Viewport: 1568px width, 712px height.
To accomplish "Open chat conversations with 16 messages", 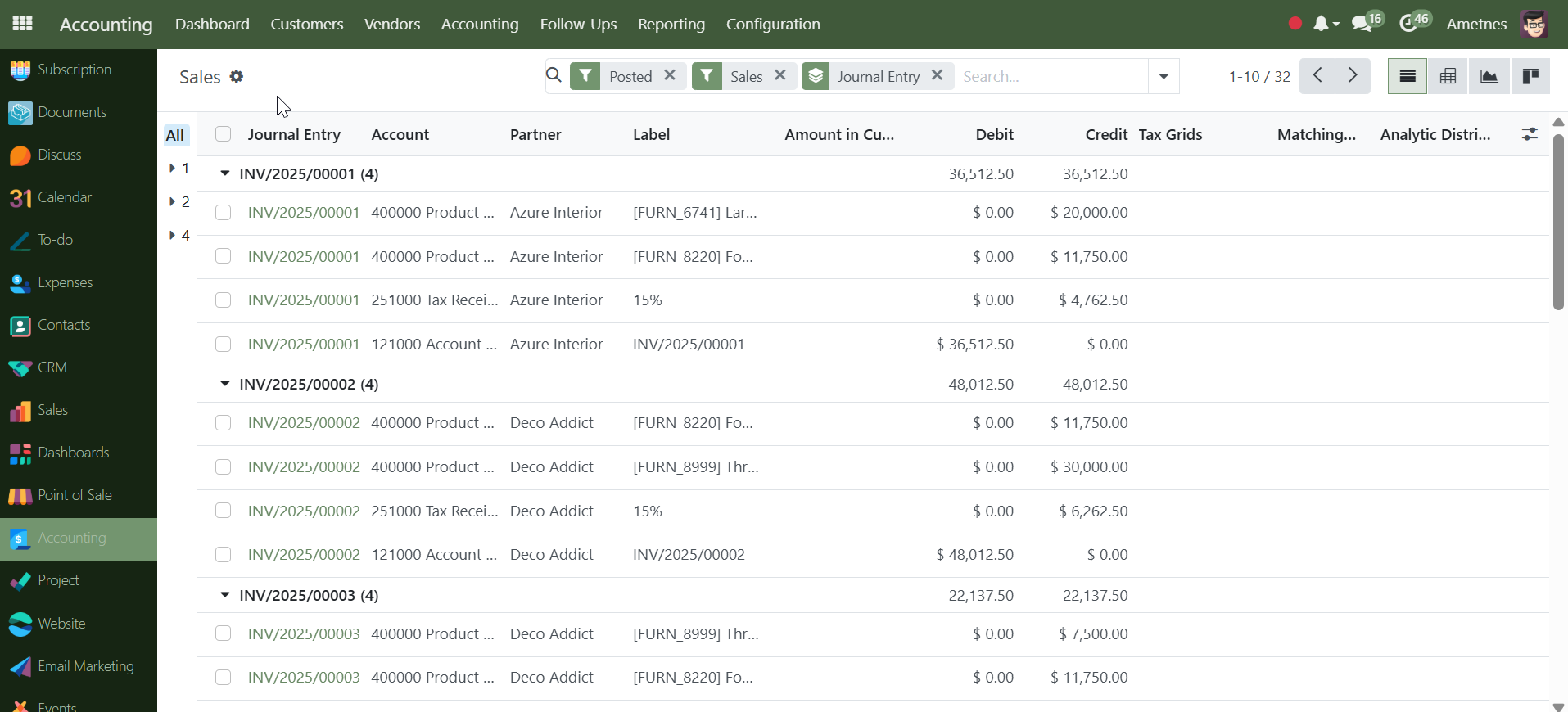I will pos(1365,23).
